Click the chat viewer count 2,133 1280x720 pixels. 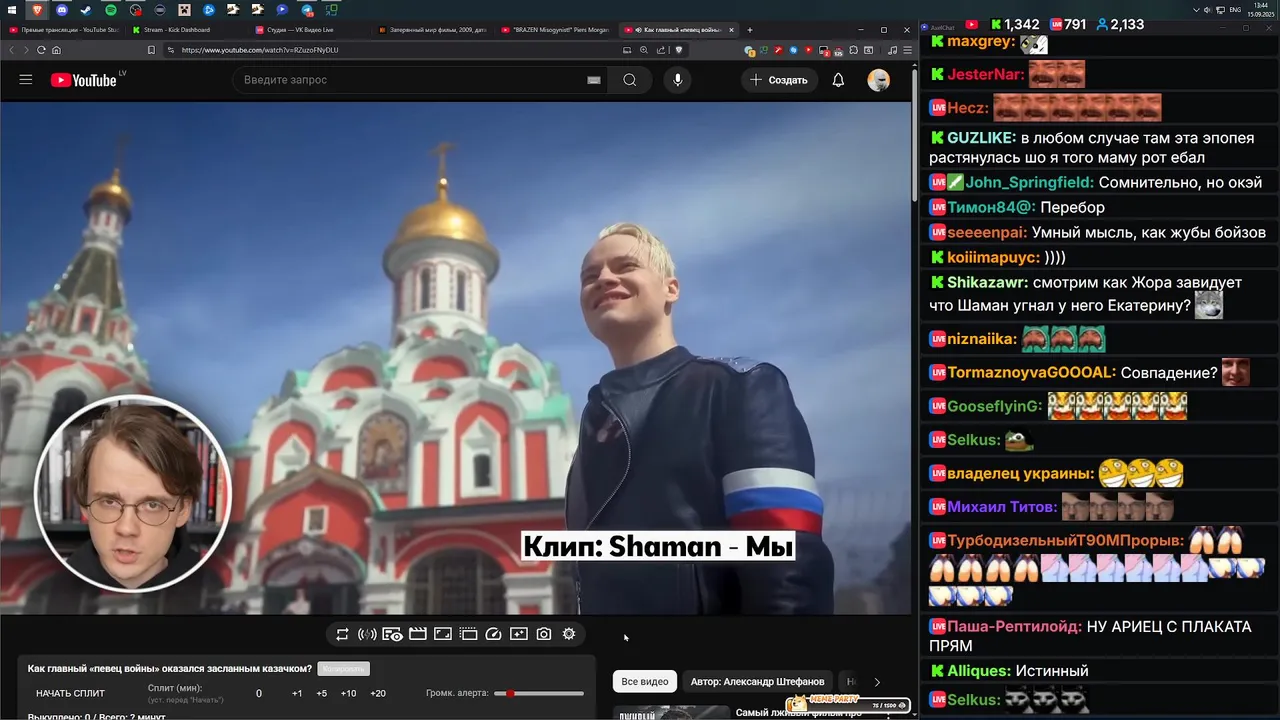tap(1120, 24)
